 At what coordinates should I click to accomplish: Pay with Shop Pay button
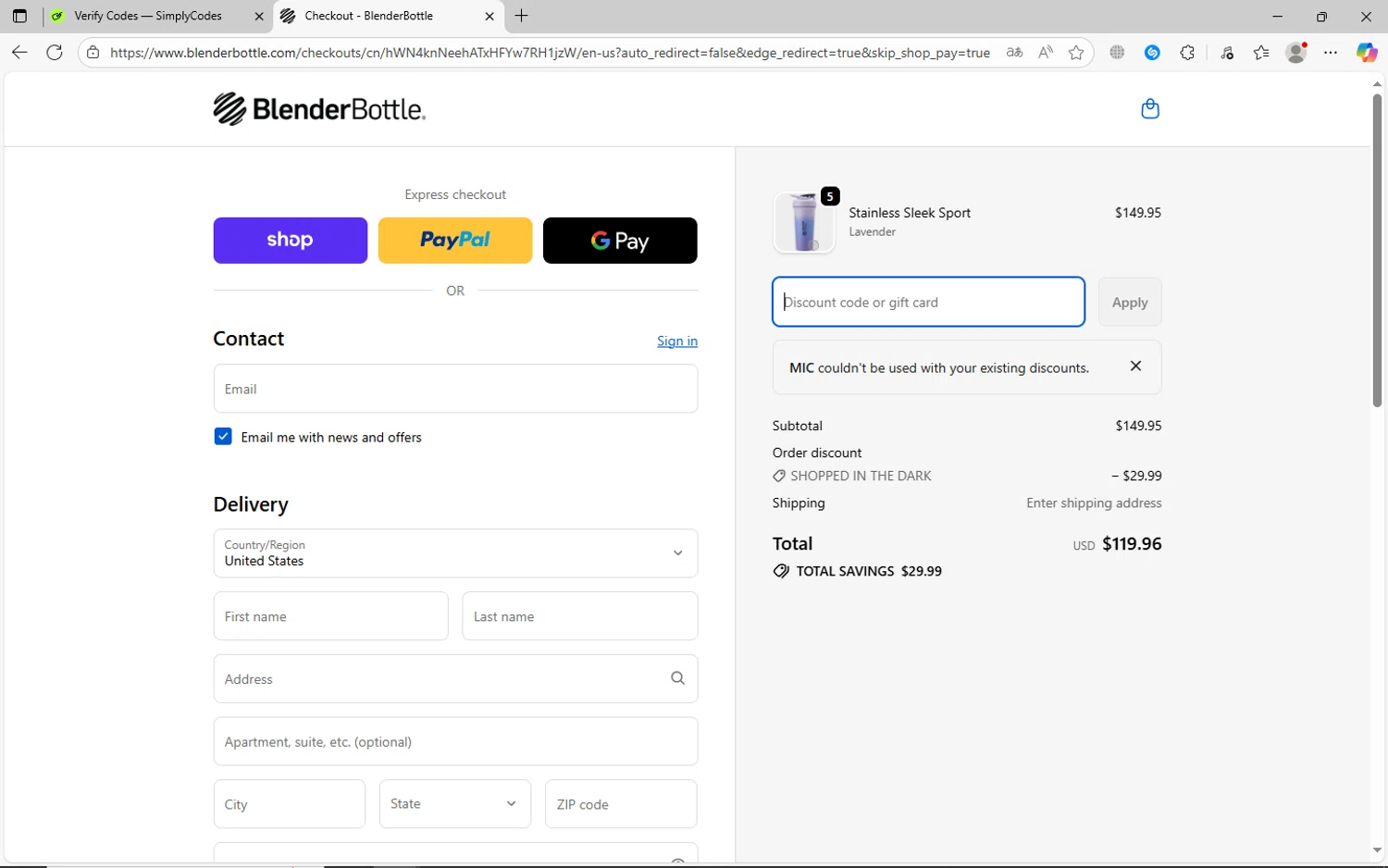tap(291, 241)
